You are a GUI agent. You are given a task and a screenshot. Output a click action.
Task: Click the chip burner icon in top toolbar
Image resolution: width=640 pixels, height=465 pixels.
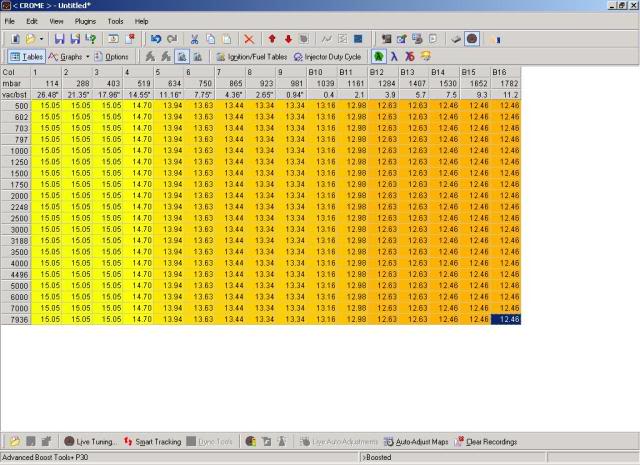pos(456,39)
